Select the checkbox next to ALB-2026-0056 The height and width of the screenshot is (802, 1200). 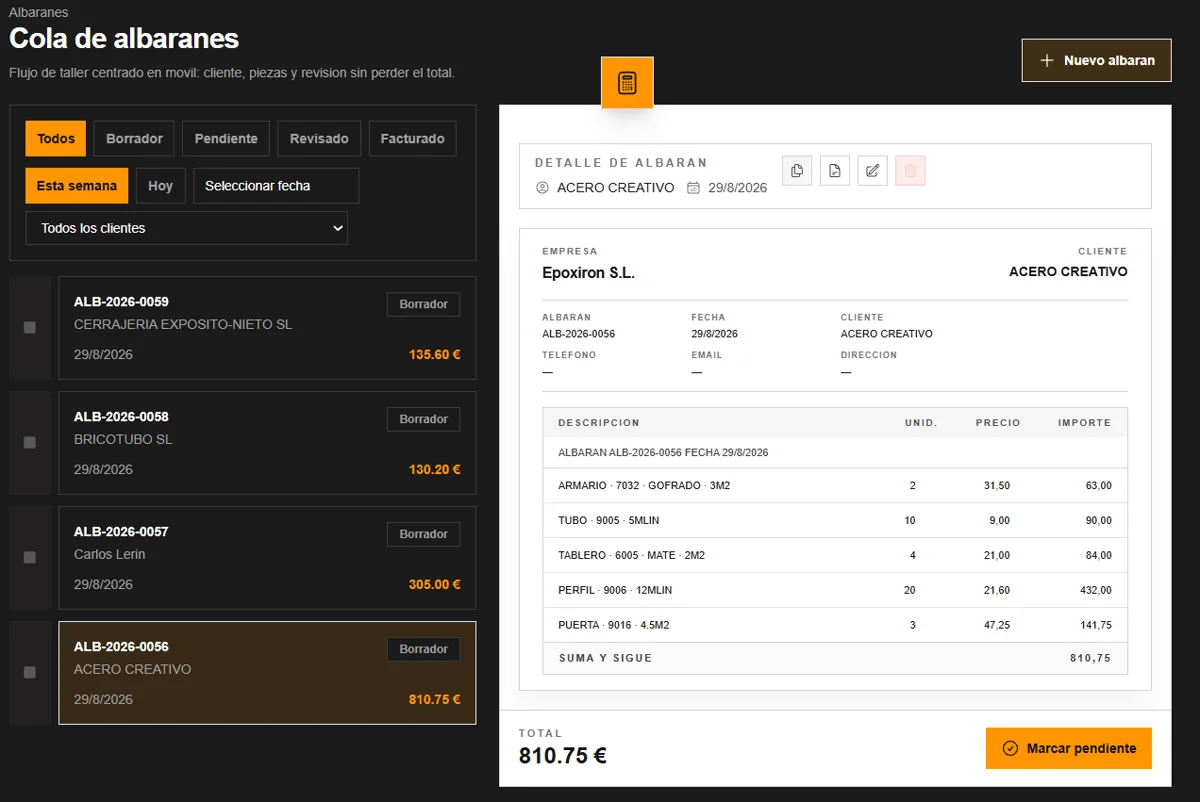coord(29,673)
